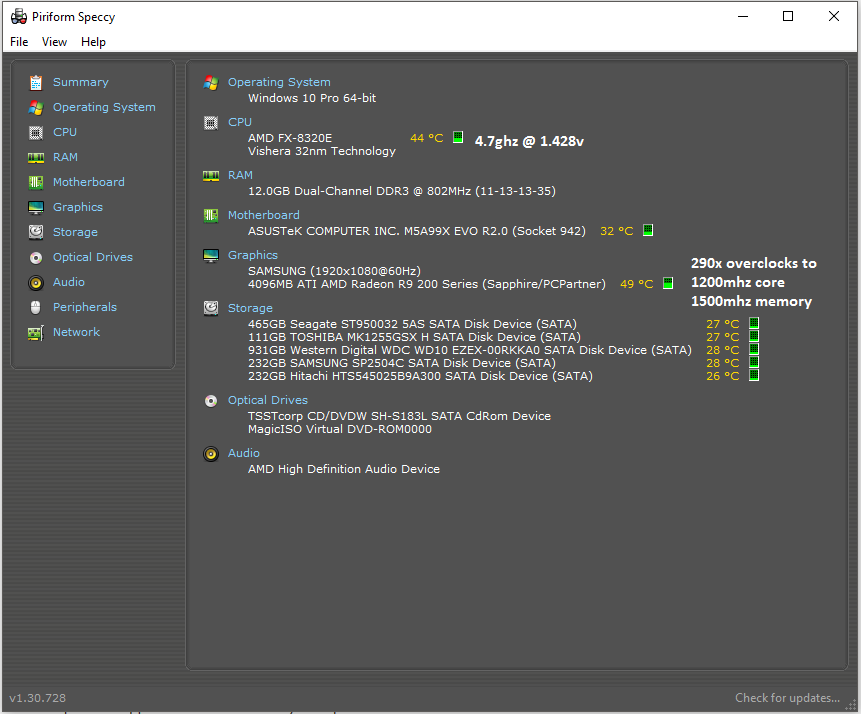This screenshot has width=861, height=714.
Task: Click the TSSTcorp CD/DVDW SH-S183L device line
Action: pyautogui.click(x=399, y=416)
